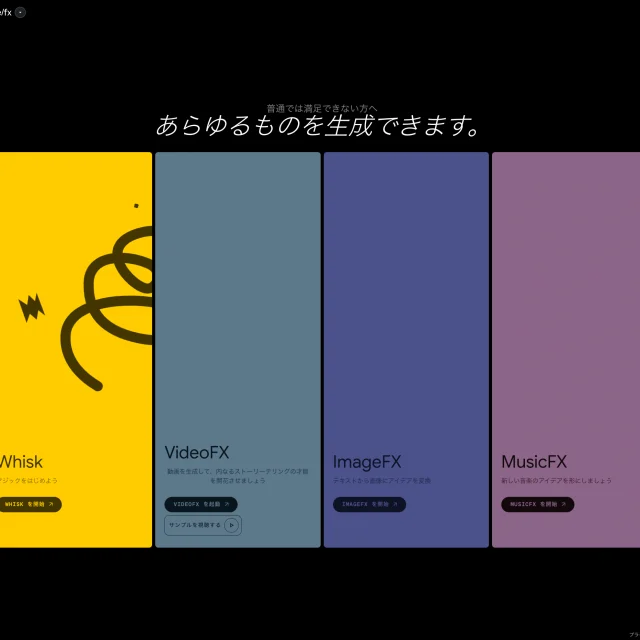Click MusicFX description 新しい音楽のアイデアを形にしましょう
The width and height of the screenshot is (640, 640).
pos(556,481)
